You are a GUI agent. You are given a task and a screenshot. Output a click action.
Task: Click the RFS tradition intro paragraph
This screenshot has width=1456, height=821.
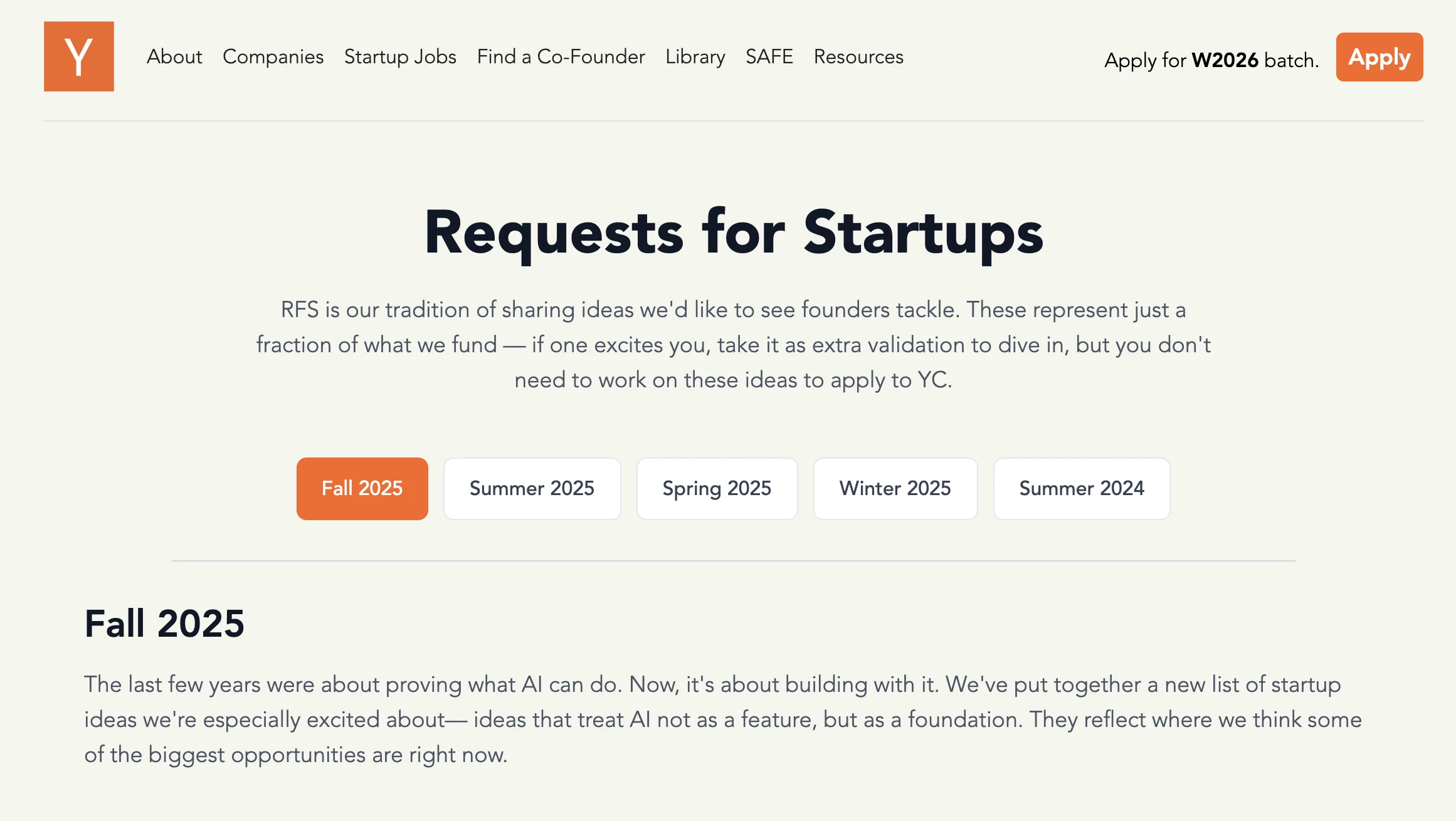point(733,345)
